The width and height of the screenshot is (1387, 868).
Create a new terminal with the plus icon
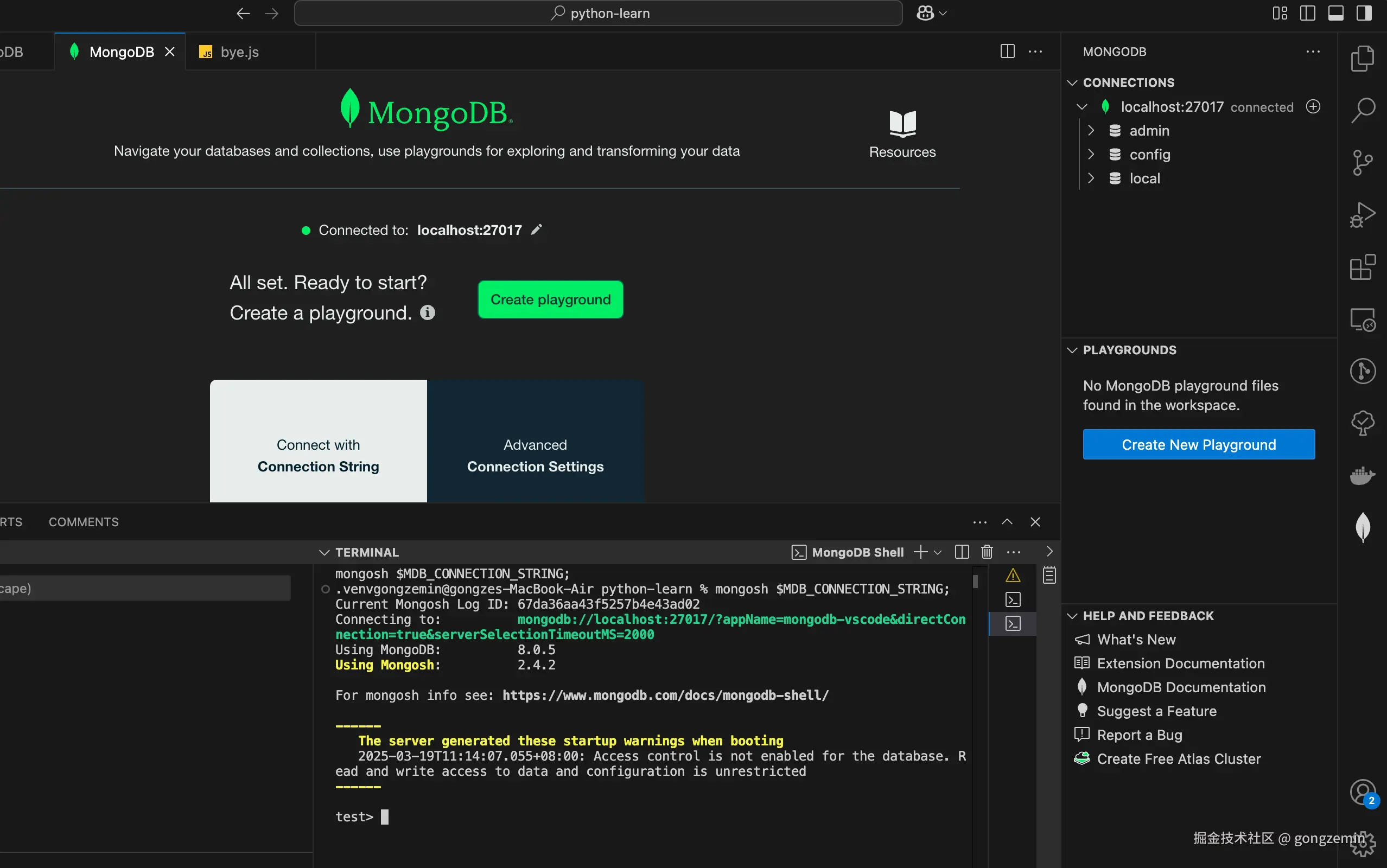(920, 552)
